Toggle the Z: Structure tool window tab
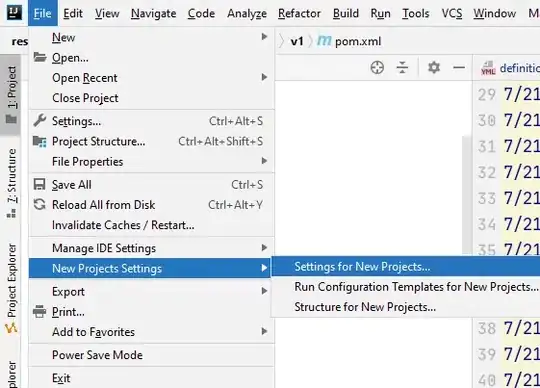Screen dimensions: 540x388 (x=11, y=182)
